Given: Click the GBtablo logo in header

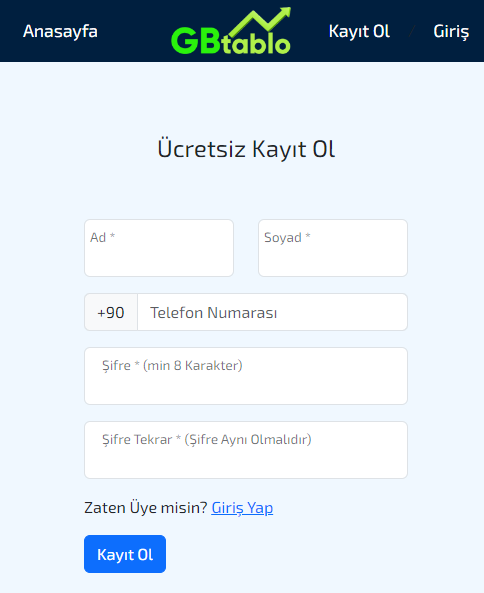Looking at the screenshot, I should (231, 31).
